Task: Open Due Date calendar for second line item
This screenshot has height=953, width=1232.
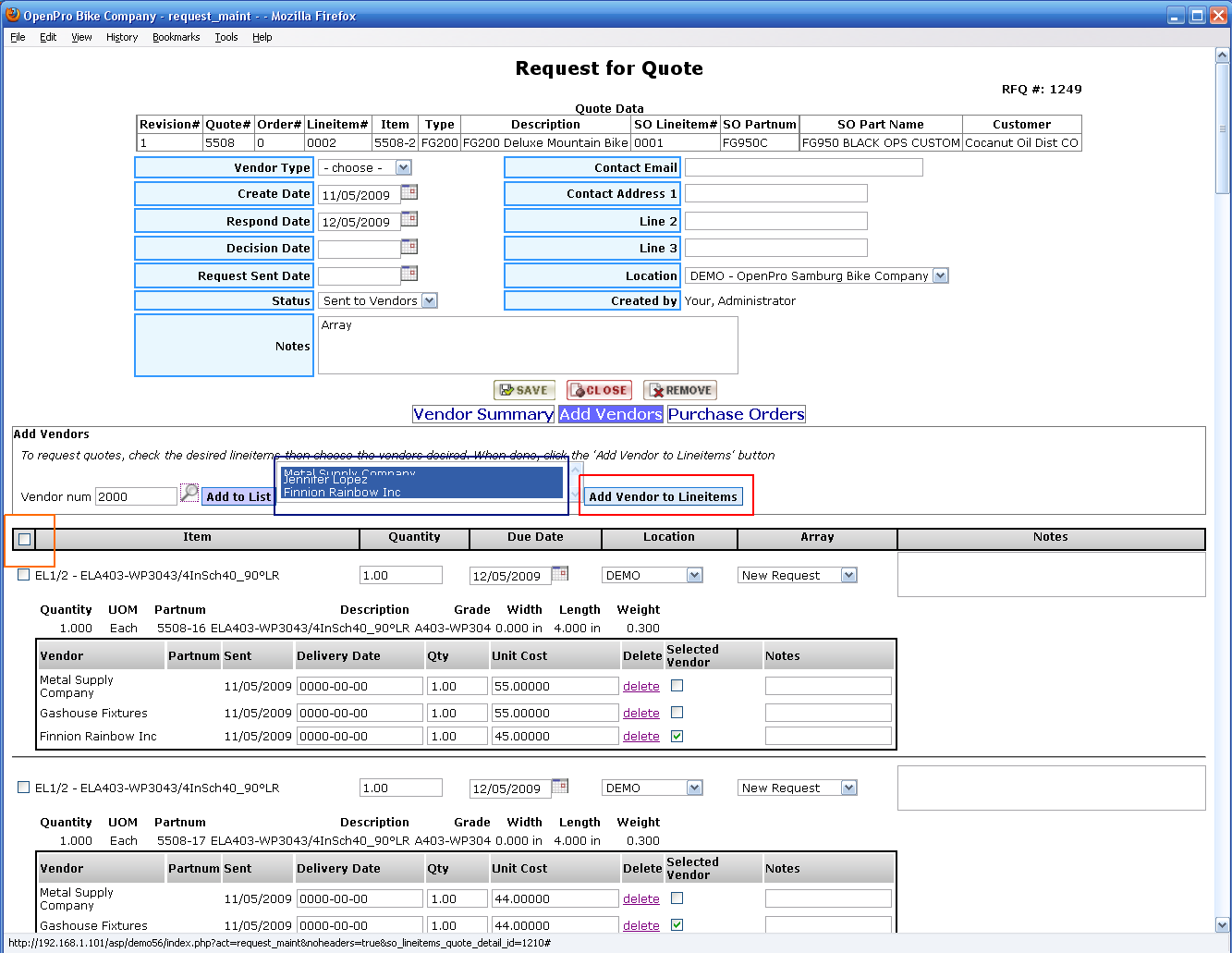Action: [x=559, y=787]
